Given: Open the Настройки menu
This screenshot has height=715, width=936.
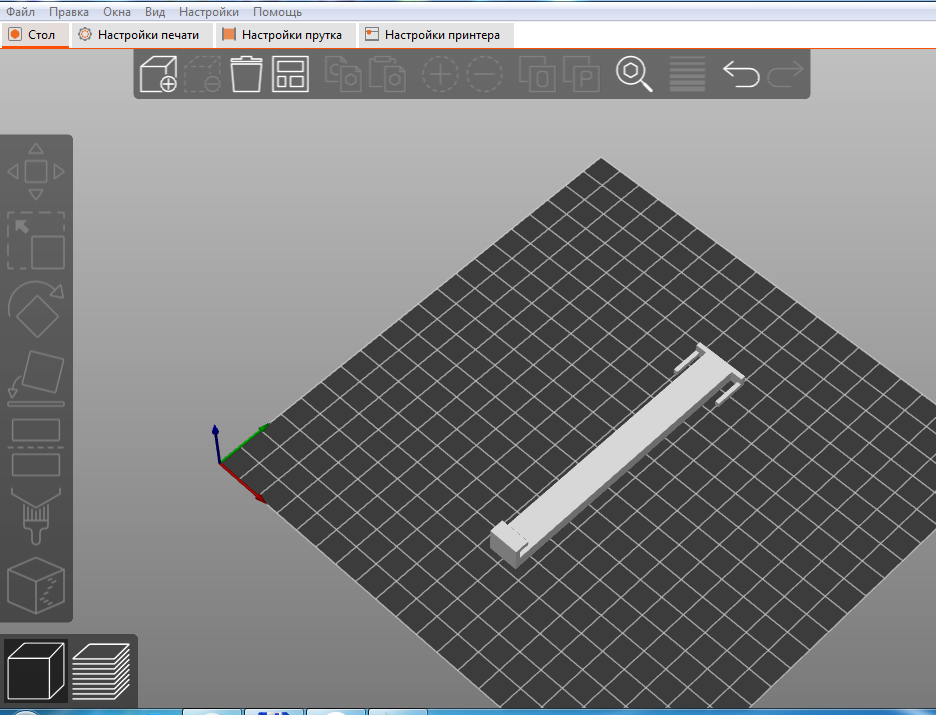Looking at the screenshot, I should click(x=209, y=12).
